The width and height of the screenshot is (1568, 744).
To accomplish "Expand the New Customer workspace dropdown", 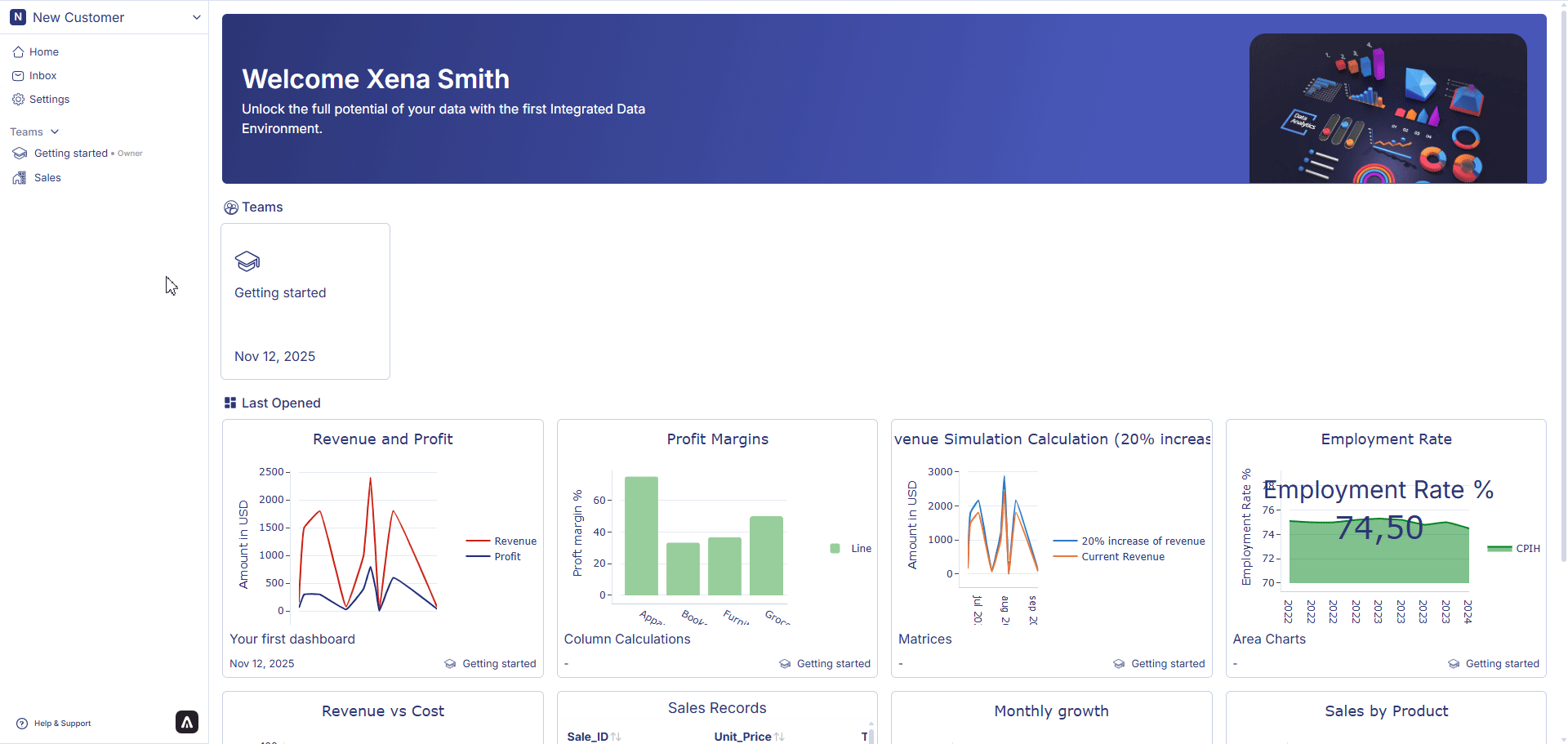I will [x=197, y=16].
